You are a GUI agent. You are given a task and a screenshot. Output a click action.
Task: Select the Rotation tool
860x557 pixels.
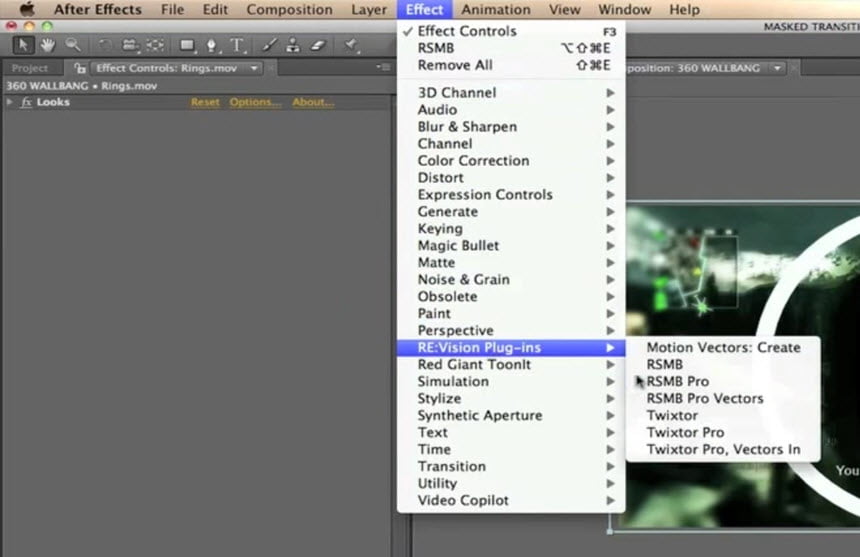[104, 46]
